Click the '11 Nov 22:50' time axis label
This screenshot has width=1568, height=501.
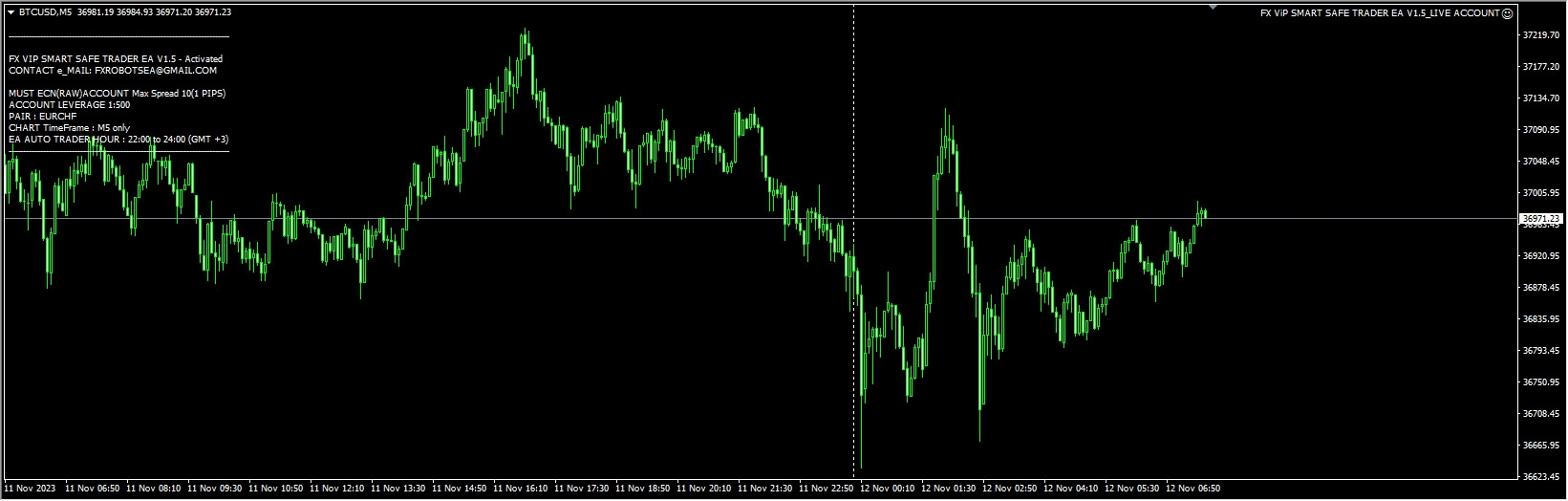click(827, 489)
